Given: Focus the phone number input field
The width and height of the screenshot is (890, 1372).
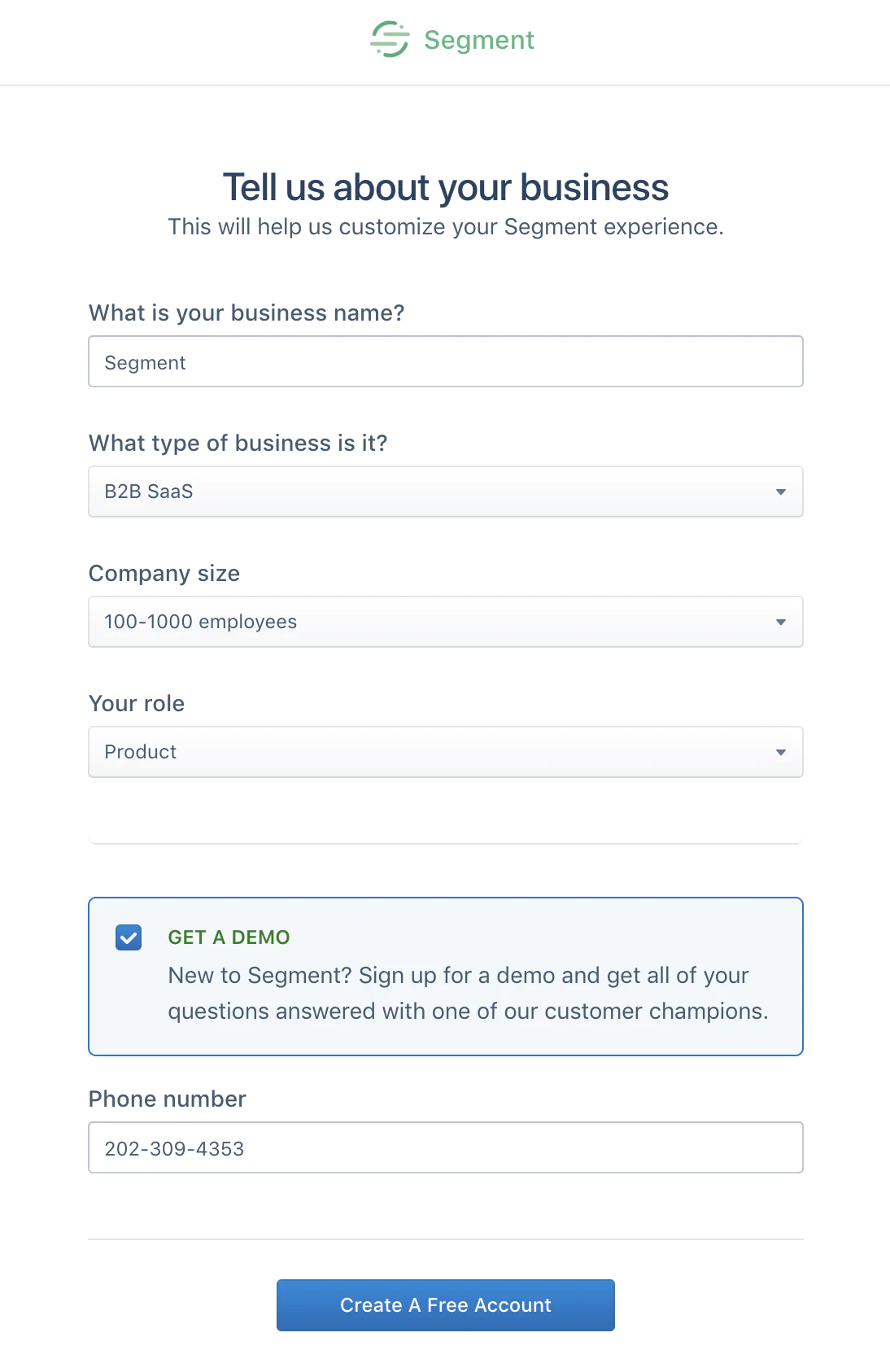Looking at the screenshot, I should (x=445, y=1147).
